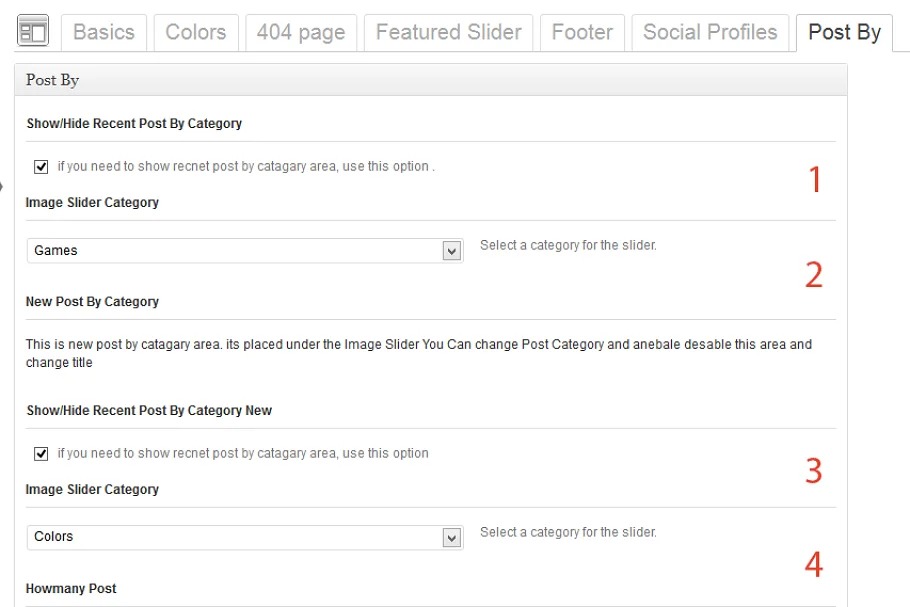The image size is (910, 607).
Task: Click the New Post By Category heading
Action: 92,302
